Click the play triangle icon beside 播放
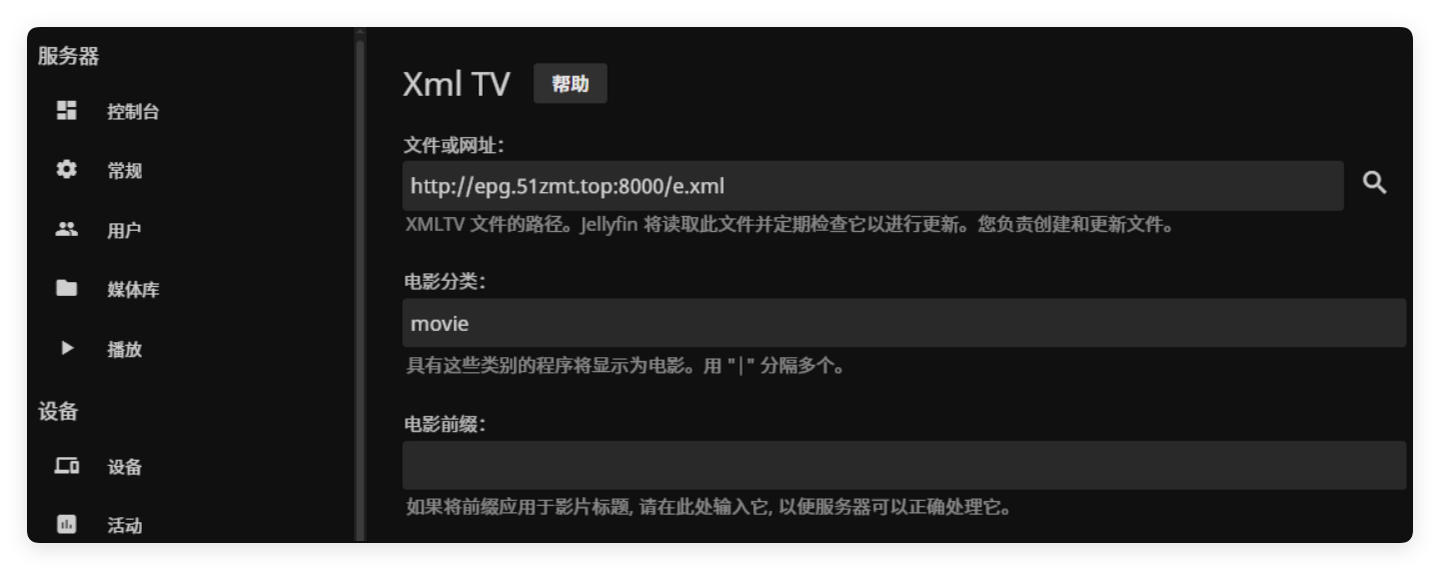This screenshot has height=570, width=1440. [67, 348]
